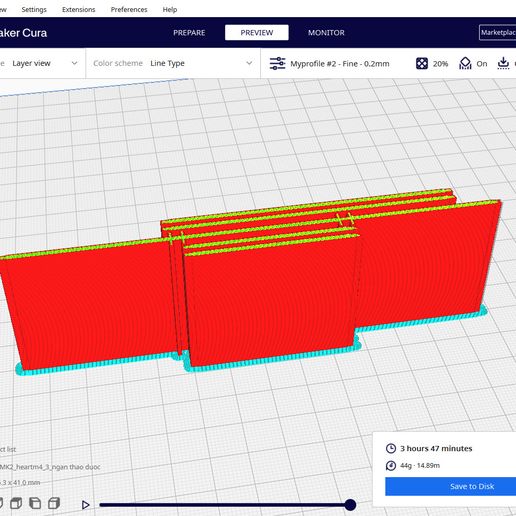Viewport: 516px width, 516px height.
Task: Click the 20% infill value
Action: tap(440, 64)
